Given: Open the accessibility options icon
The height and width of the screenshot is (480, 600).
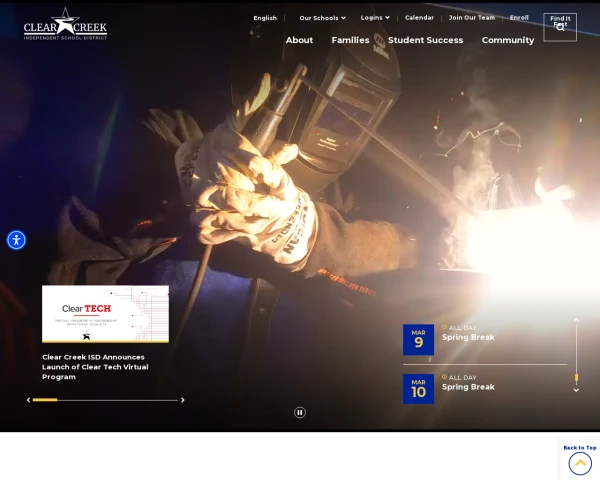Looking at the screenshot, I should (x=16, y=240).
